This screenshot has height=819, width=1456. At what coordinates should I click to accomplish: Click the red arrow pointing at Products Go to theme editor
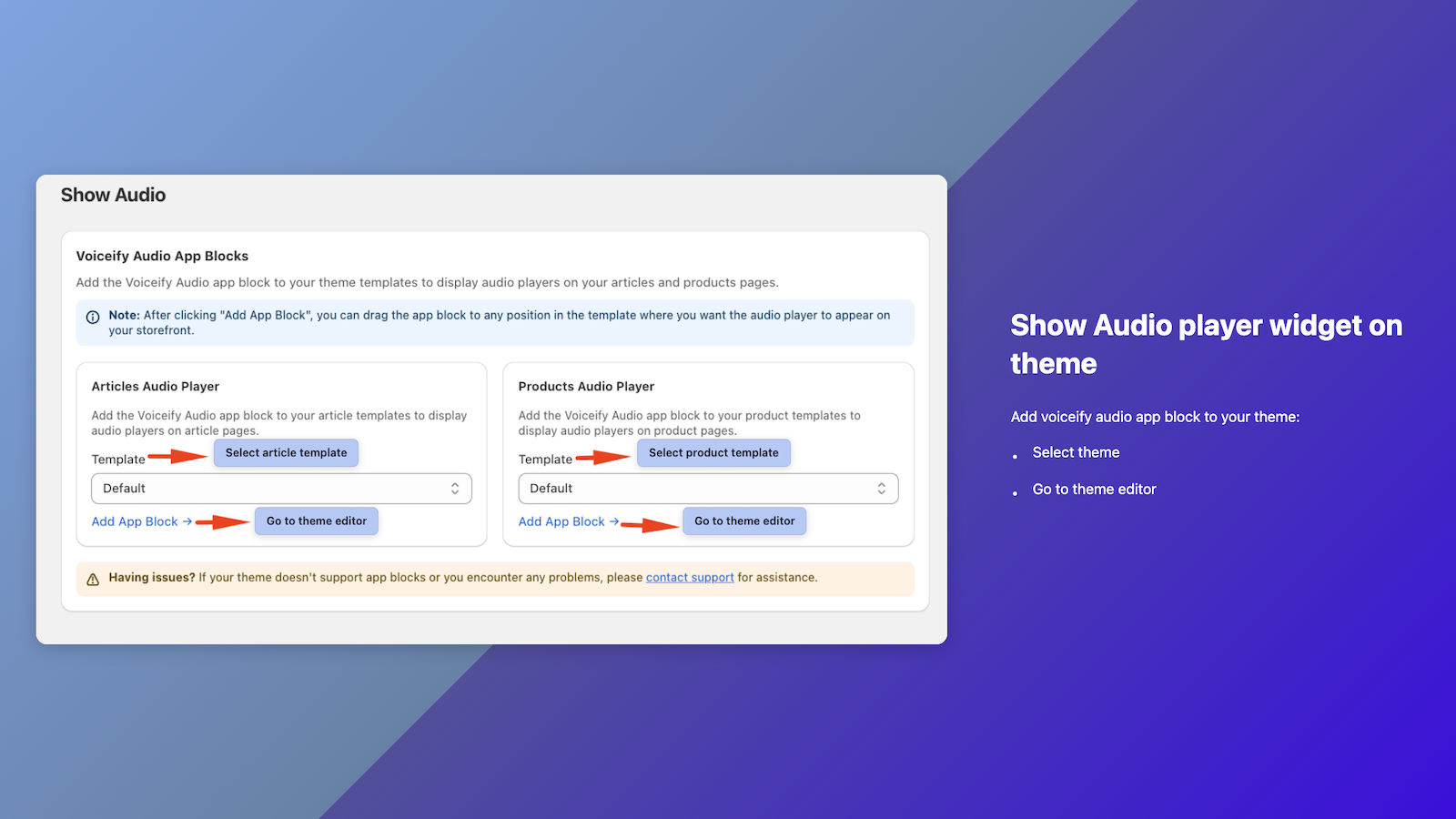(652, 525)
